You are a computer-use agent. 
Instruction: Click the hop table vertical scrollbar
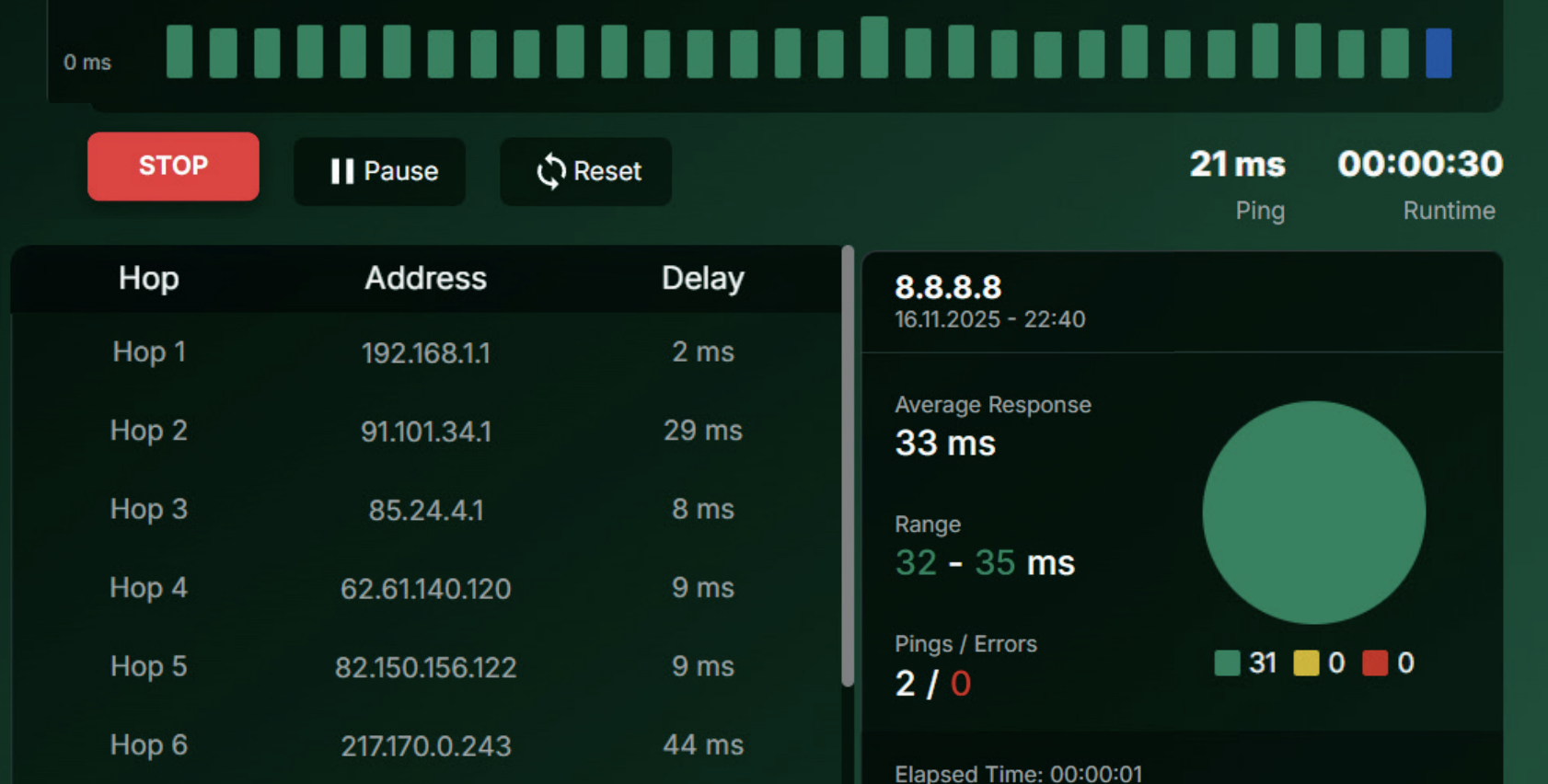tap(848, 466)
